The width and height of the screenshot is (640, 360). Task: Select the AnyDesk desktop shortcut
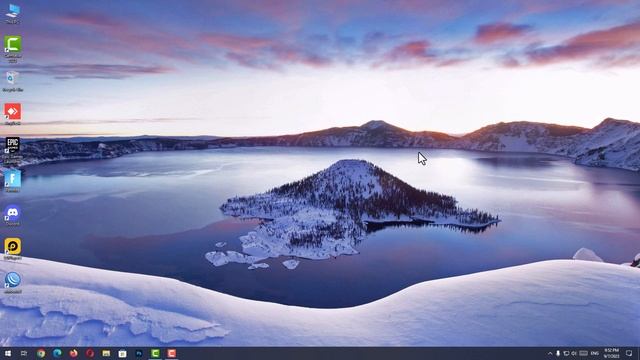point(13,114)
